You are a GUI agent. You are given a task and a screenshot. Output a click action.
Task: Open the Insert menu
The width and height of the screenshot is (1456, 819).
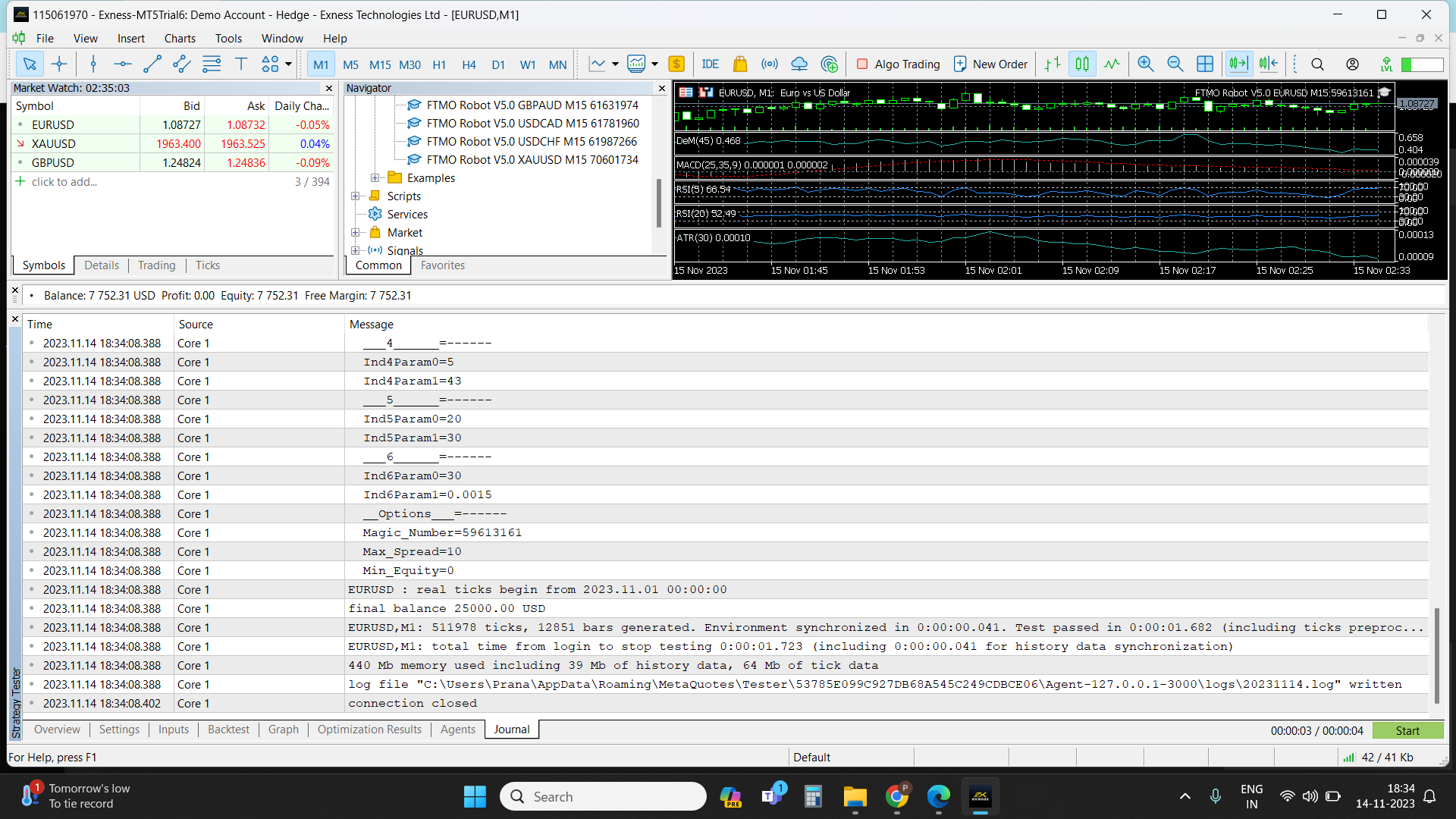click(130, 39)
